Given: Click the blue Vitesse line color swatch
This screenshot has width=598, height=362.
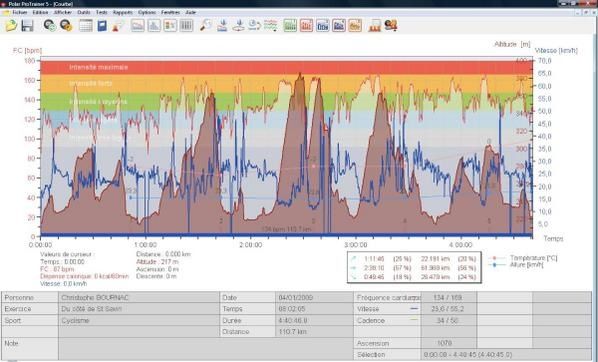Looking at the screenshot, I should 414,309.
